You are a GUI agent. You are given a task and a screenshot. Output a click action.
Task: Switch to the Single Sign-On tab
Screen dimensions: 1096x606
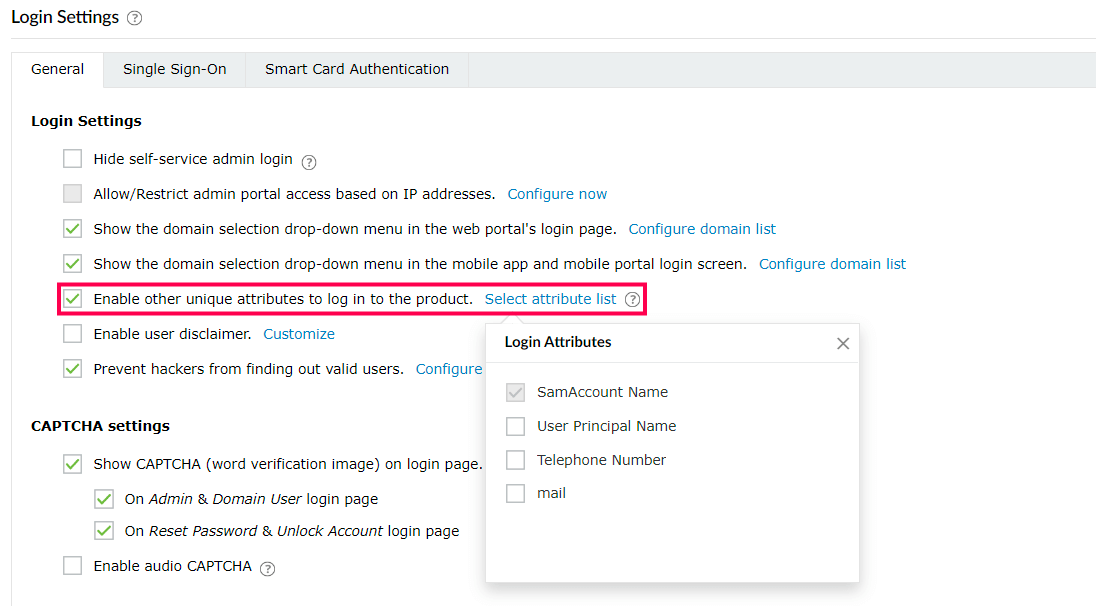pyautogui.click(x=175, y=70)
